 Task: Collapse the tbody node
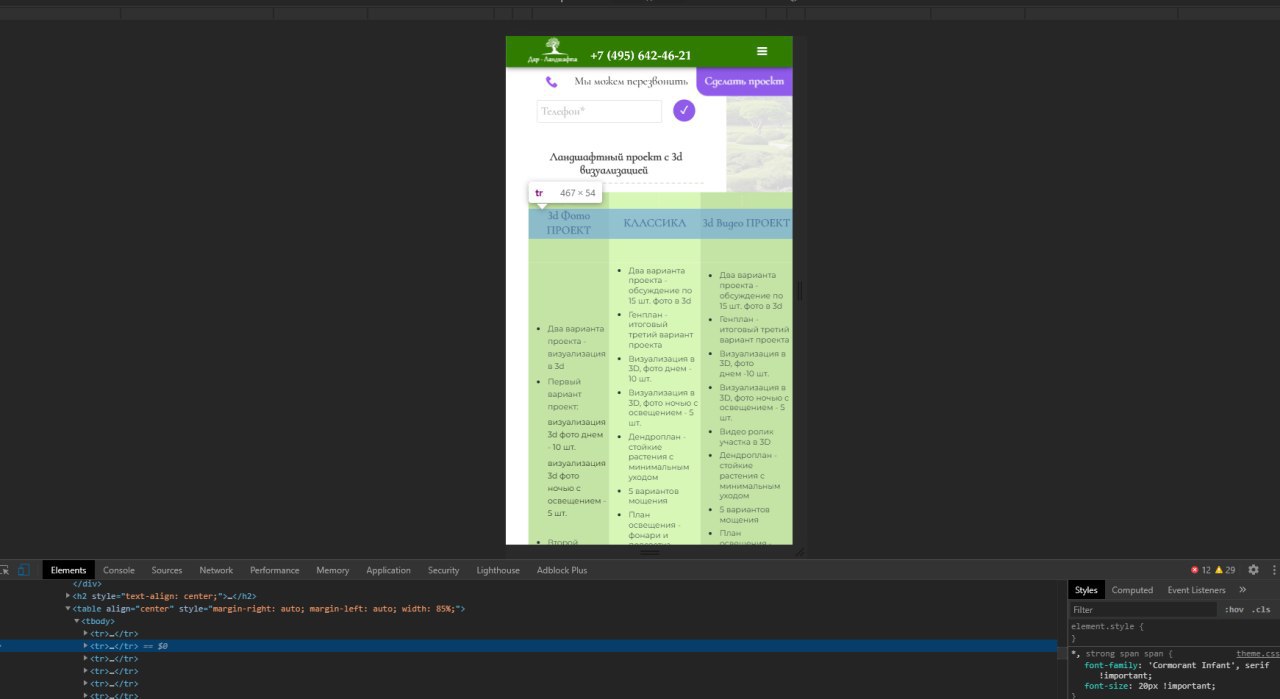click(77, 621)
